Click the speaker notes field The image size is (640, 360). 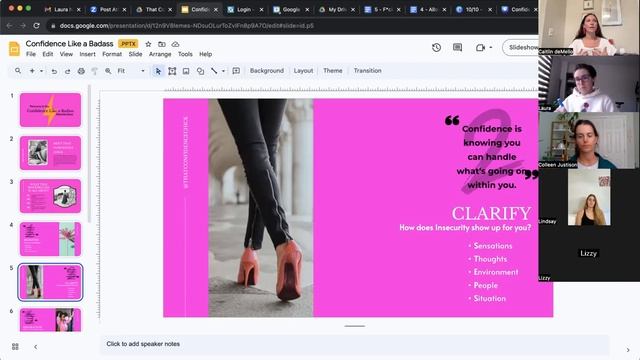pyautogui.click(x=354, y=344)
